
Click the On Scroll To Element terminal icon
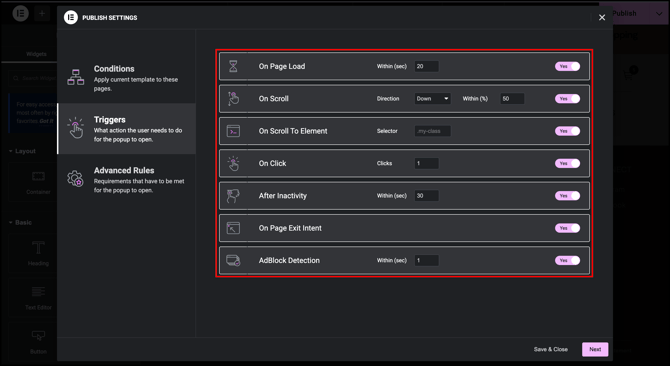233,131
